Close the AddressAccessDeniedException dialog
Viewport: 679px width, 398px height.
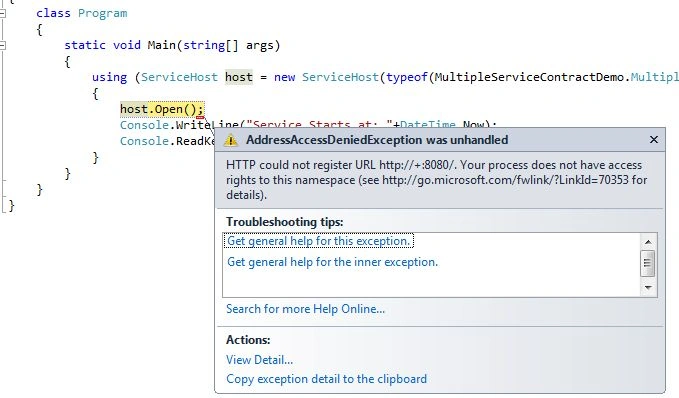[654, 139]
